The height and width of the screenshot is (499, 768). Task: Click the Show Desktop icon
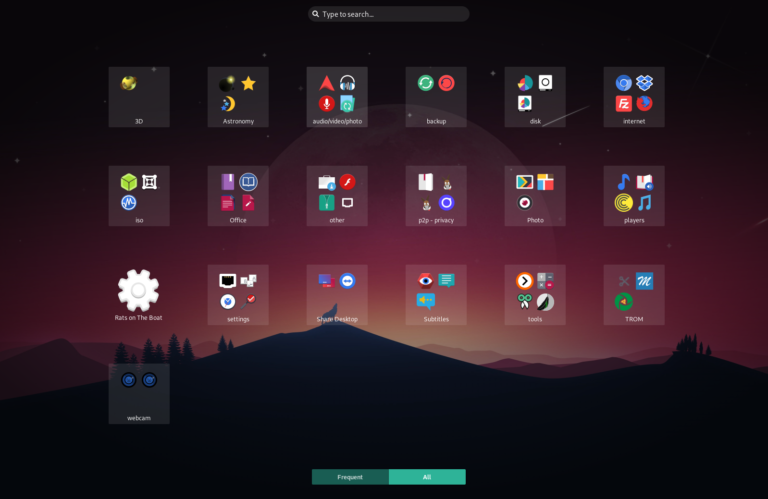[337, 292]
